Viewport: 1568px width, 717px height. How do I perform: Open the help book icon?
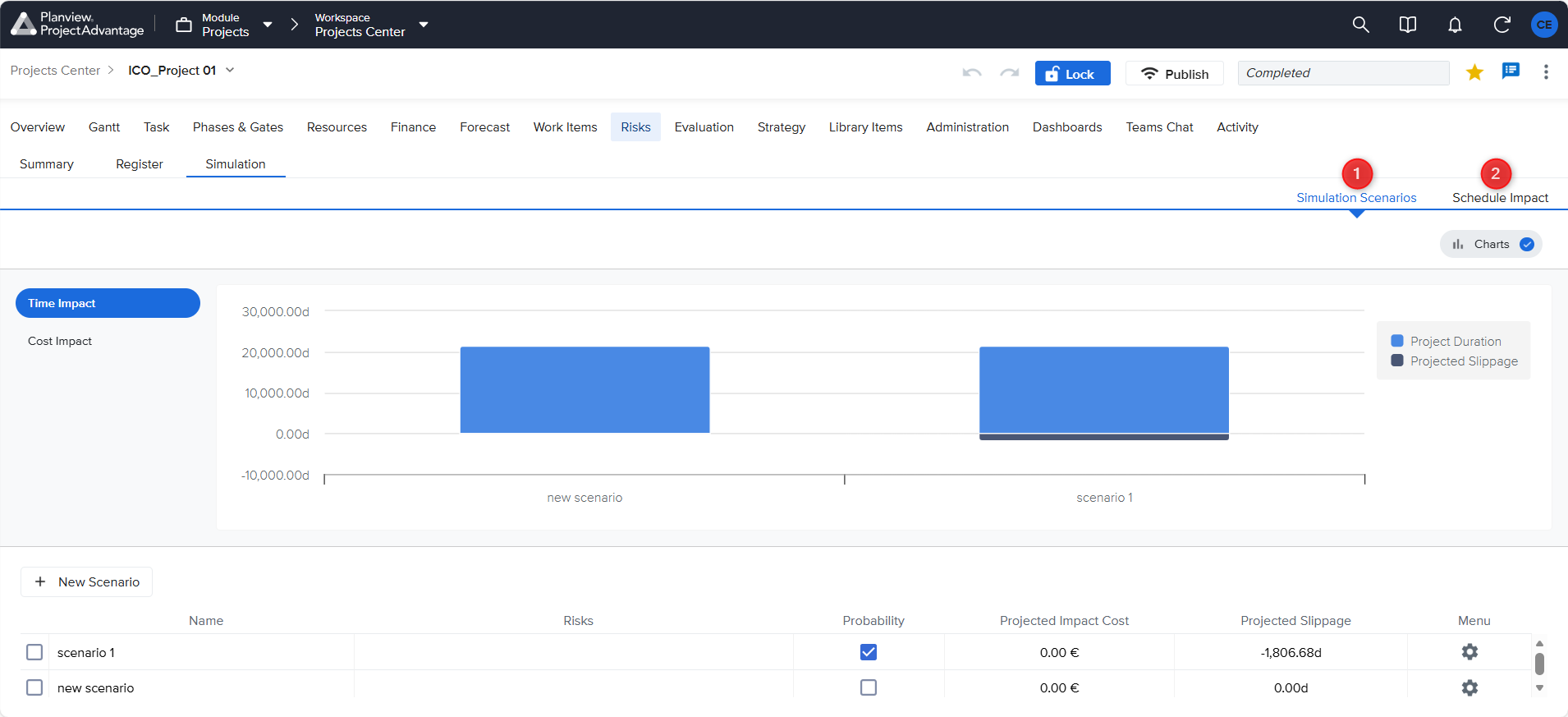click(x=1407, y=25)
